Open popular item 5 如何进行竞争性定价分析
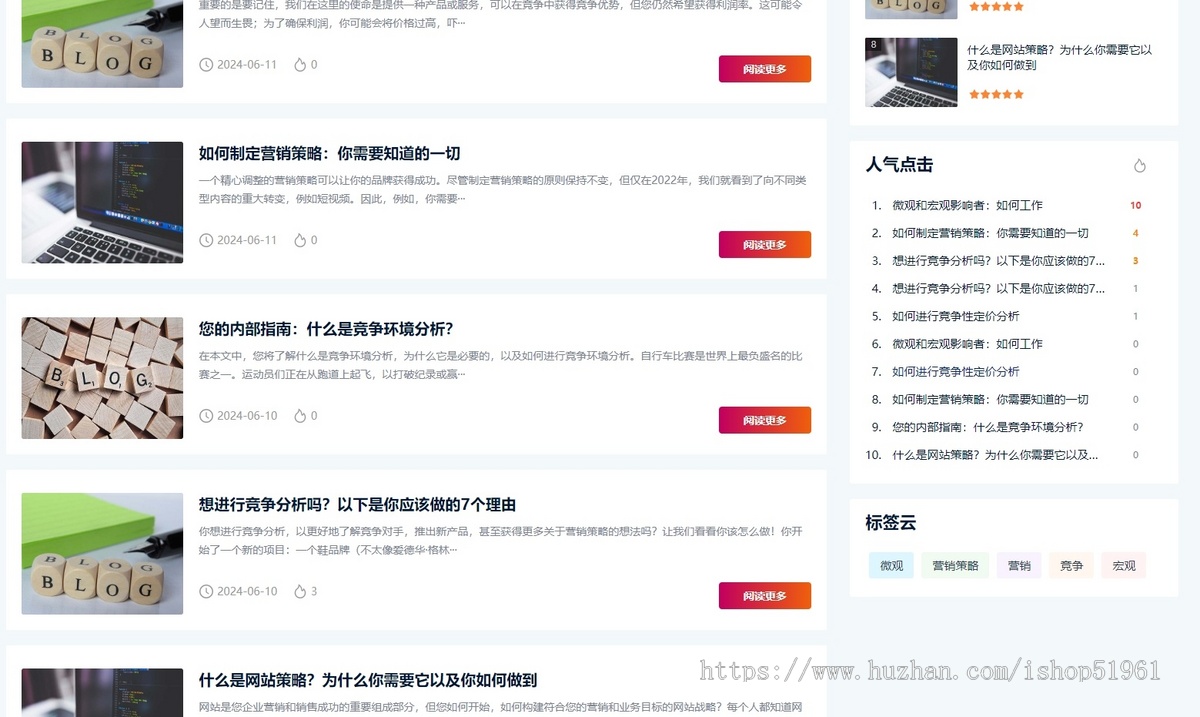The image size is (1200, 717). pos(956,316)
